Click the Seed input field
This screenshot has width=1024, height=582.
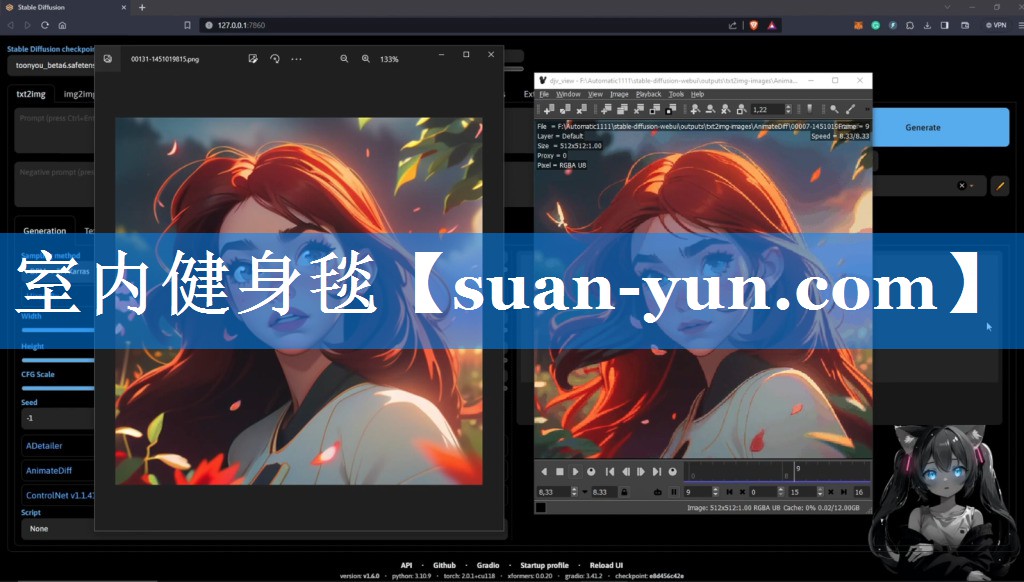[59, 418]
